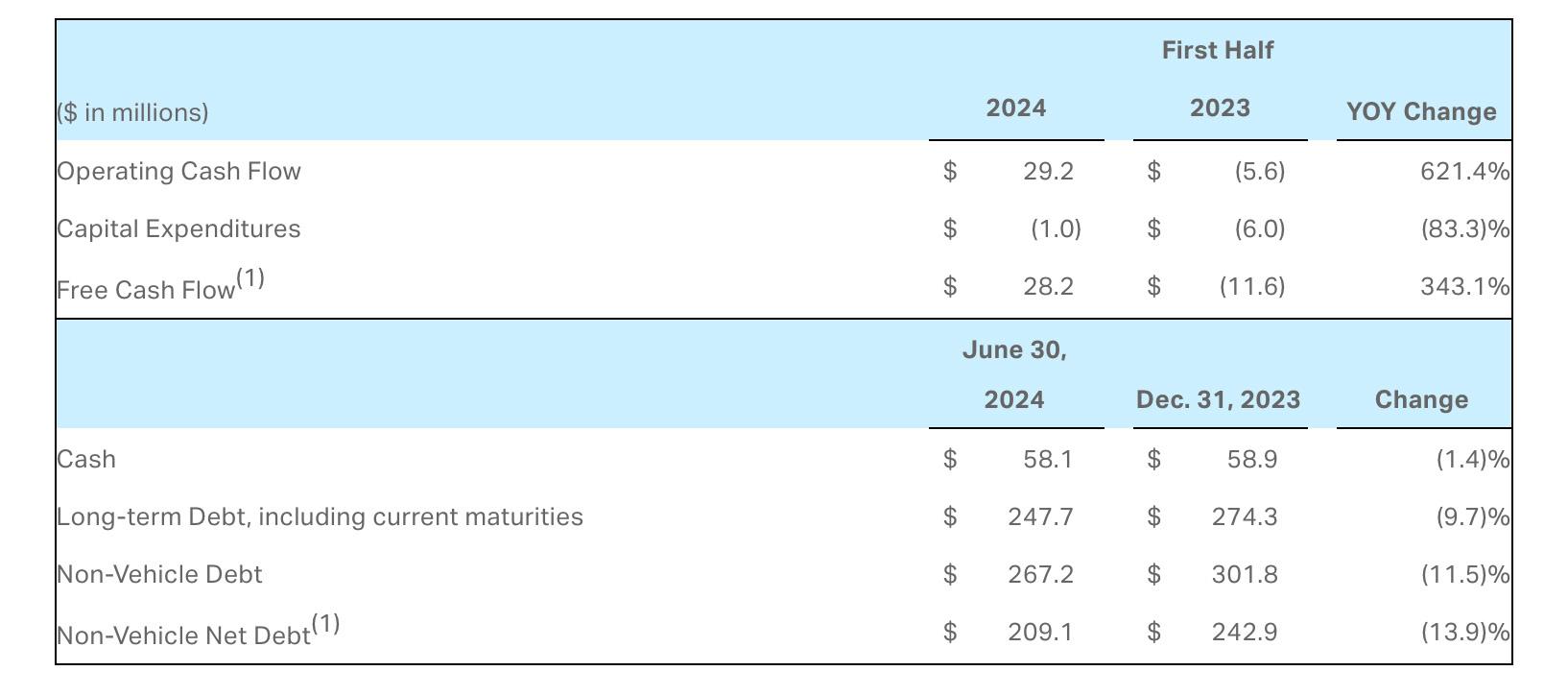Click the 2023 cash flow column header
This screenshot has width=1568, height=695.
point(1220,108)
